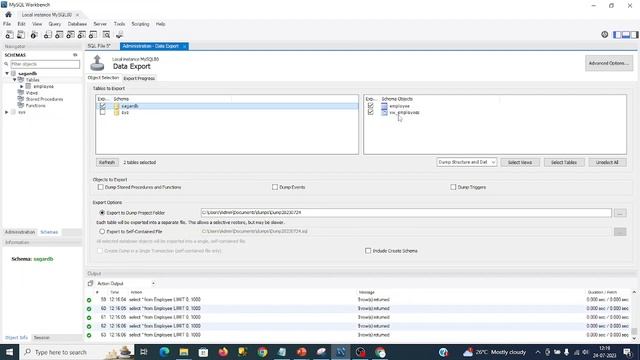640x360 pixels.
Task: Open Task View on the taskbar
Action: [x=144, y=352]
